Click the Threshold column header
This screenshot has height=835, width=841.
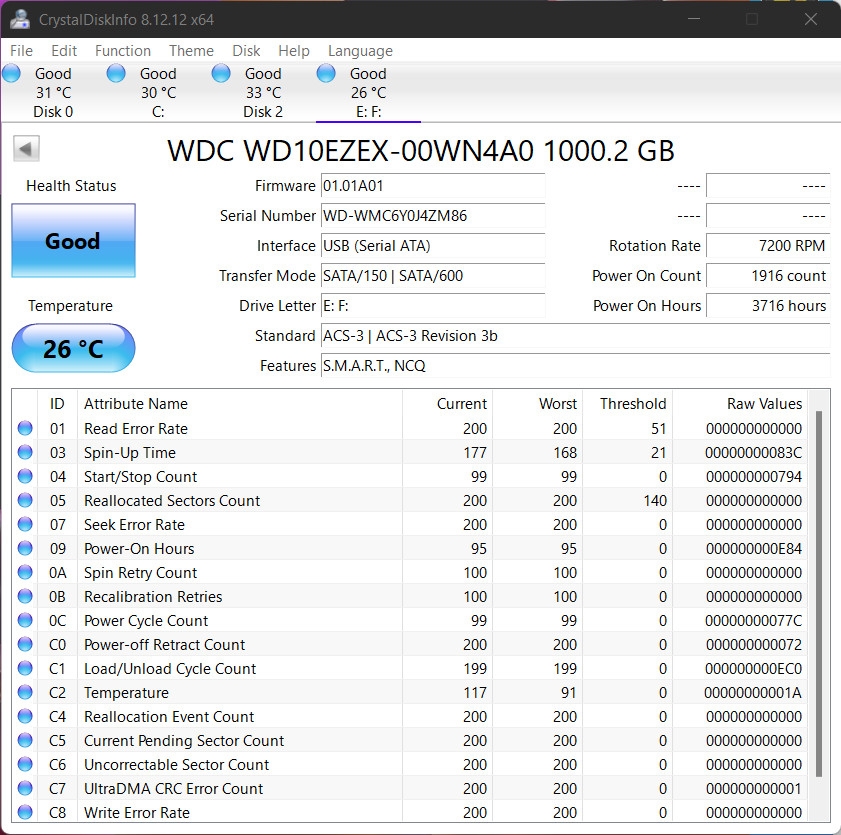(633, 403)
